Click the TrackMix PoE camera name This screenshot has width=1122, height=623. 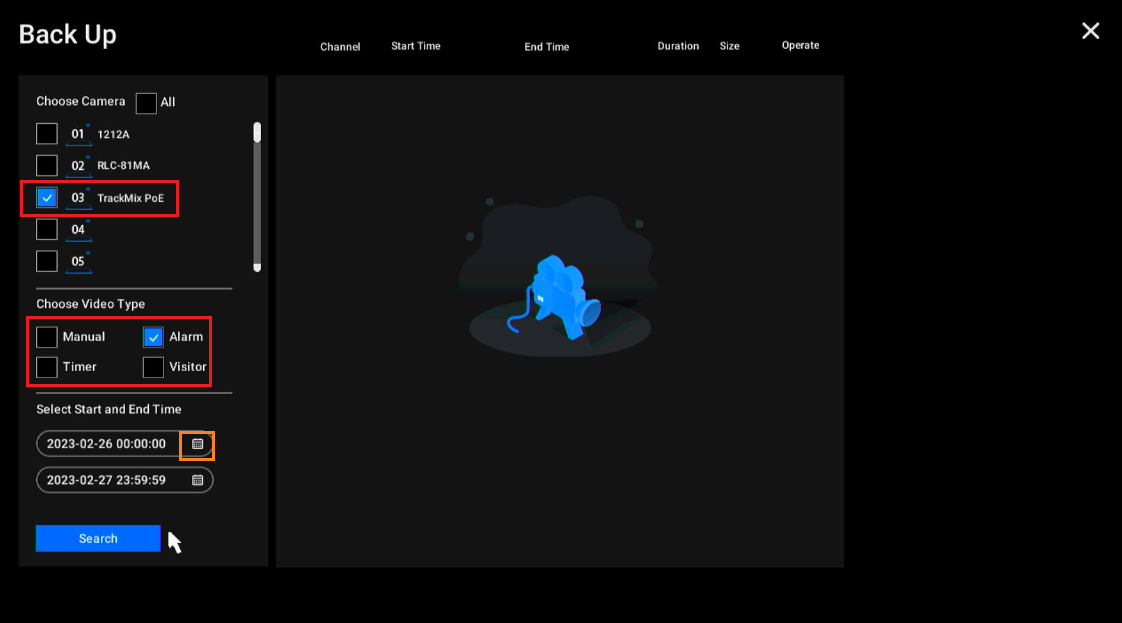tap(130, 198)
